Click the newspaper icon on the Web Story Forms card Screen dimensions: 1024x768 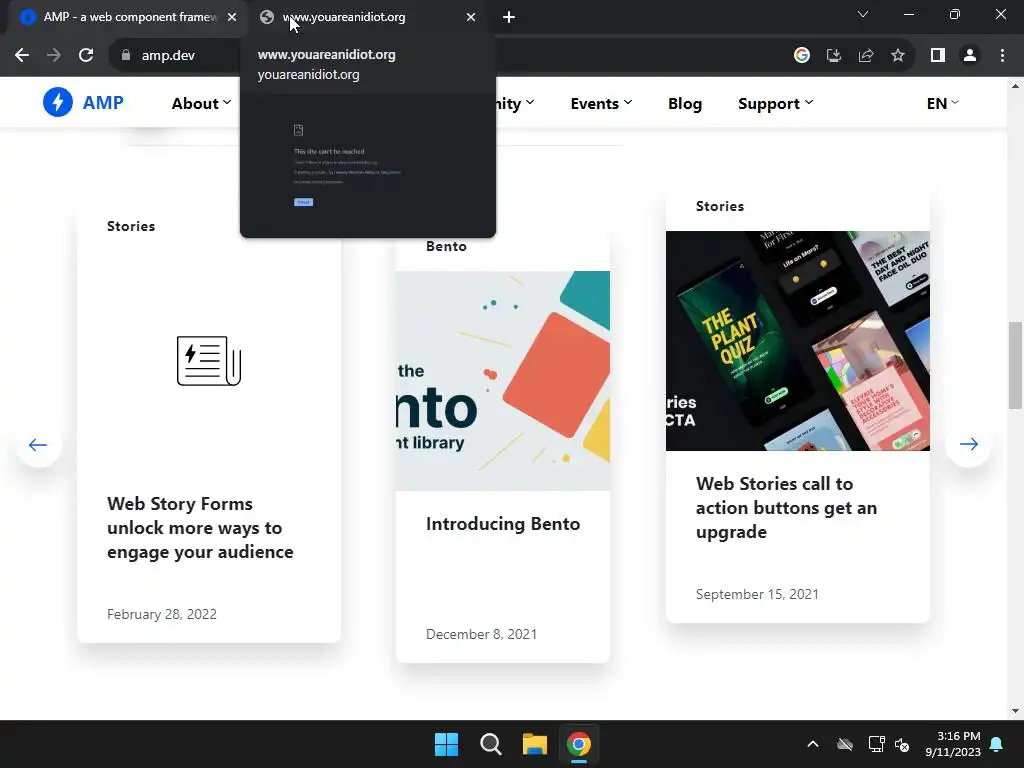(x=209, y=360)
